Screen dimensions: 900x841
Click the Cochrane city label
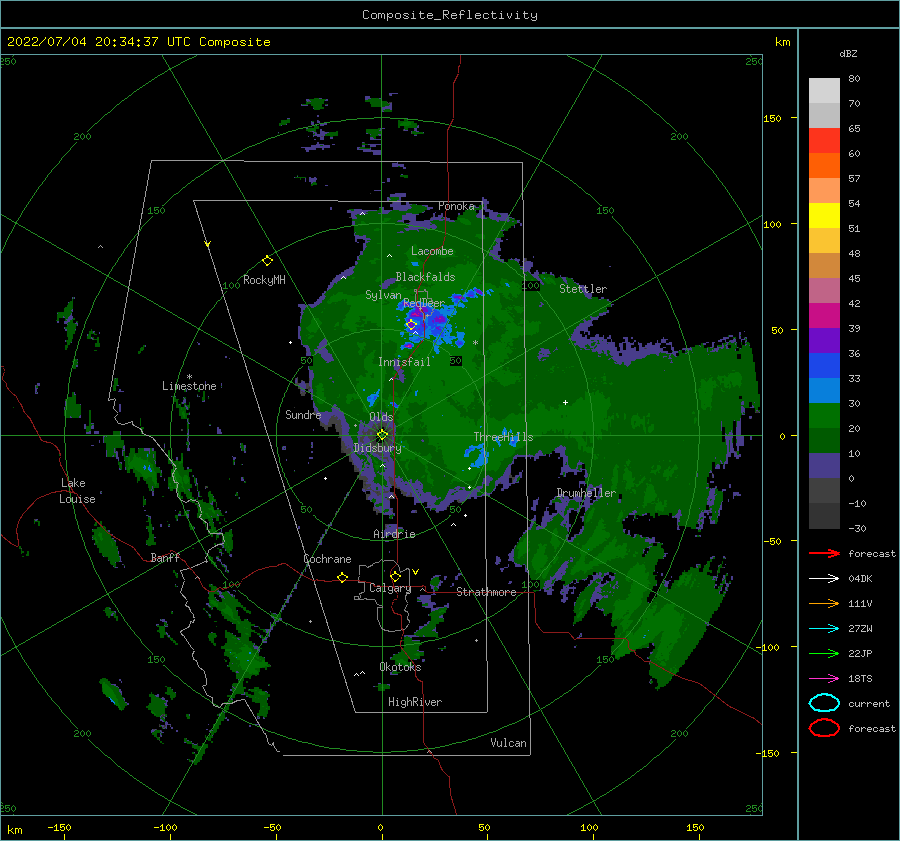click(327, 559)
